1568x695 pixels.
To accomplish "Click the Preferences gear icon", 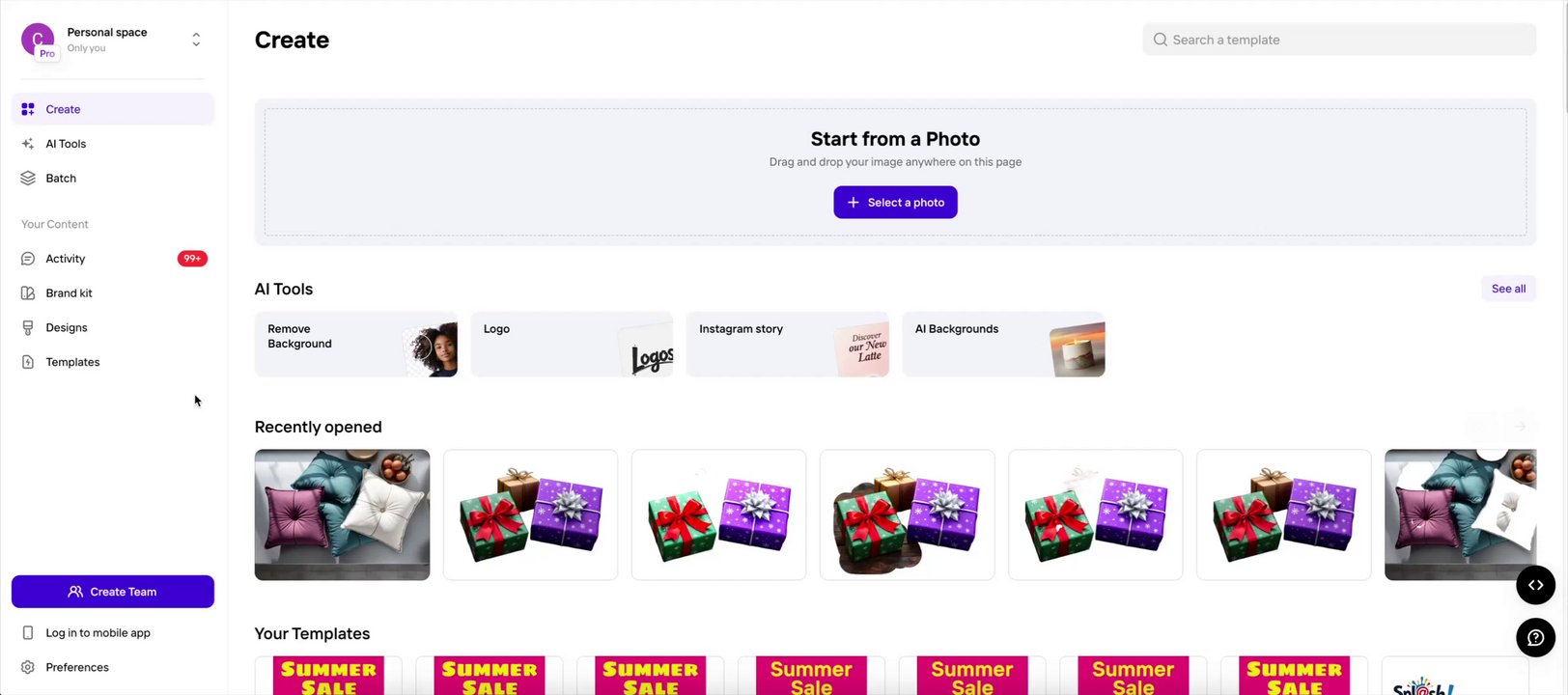I will (x=28, y=667).
